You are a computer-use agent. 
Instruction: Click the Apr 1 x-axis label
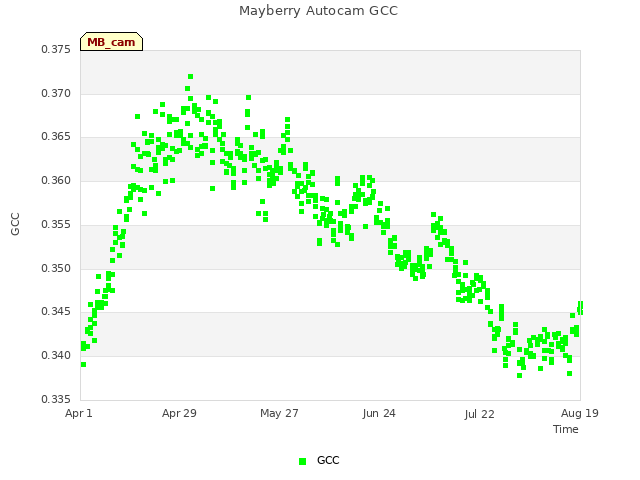79,413
